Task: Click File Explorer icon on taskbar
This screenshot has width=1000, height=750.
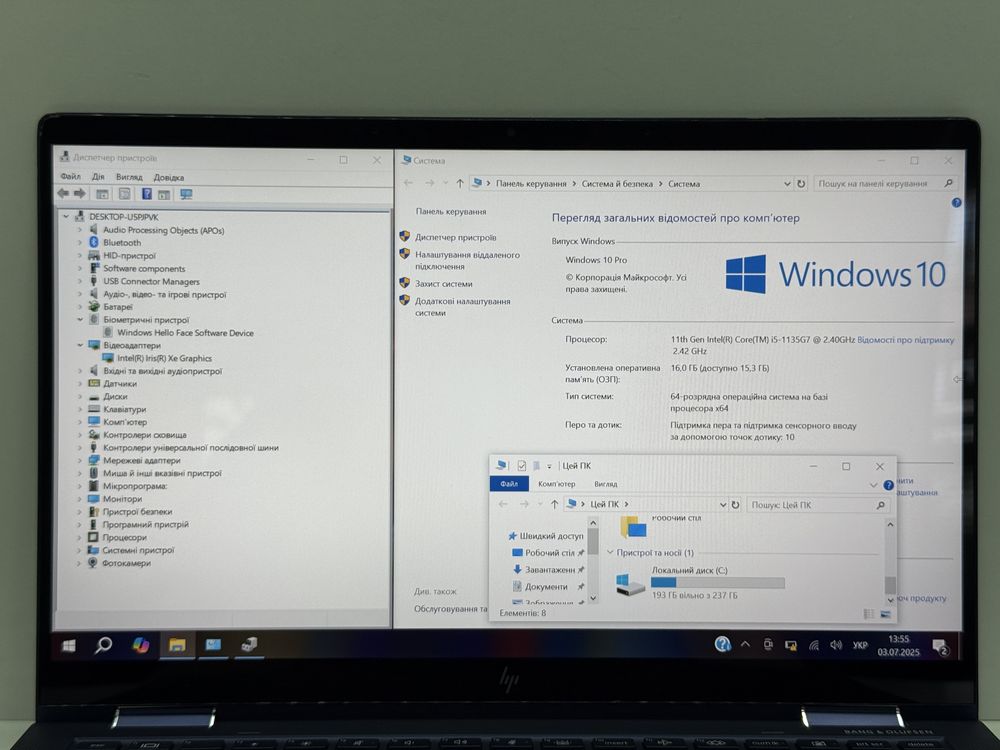Action: pos(177,645)
